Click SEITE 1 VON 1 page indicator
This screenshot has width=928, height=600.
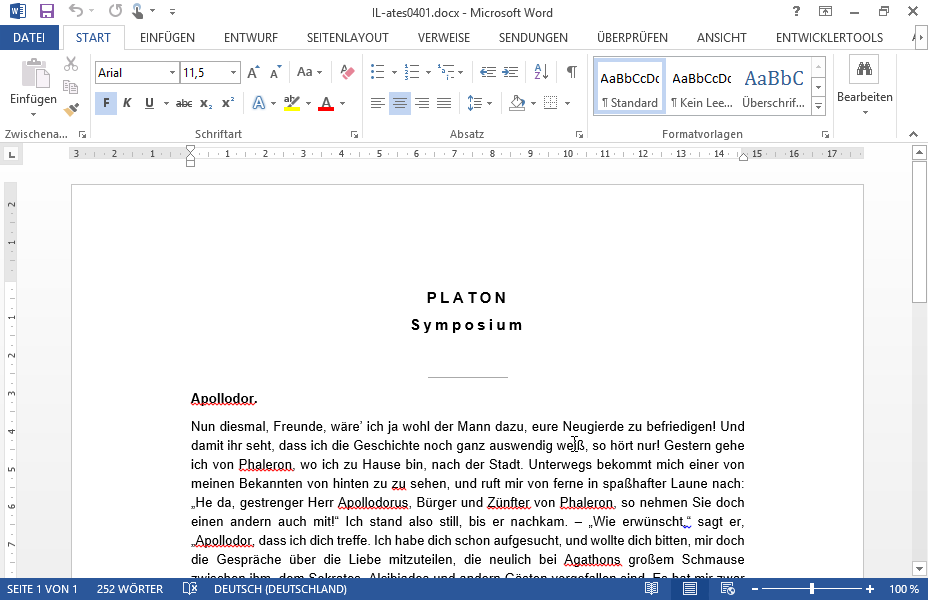pos(42,589)
